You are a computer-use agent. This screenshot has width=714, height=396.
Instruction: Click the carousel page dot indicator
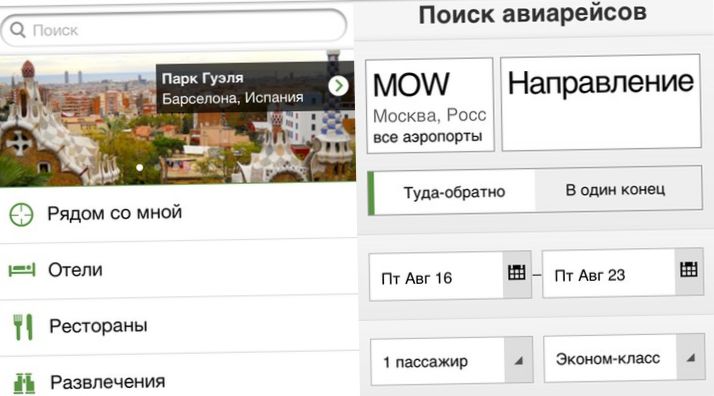pyautogui.click(x=140, y=168)
